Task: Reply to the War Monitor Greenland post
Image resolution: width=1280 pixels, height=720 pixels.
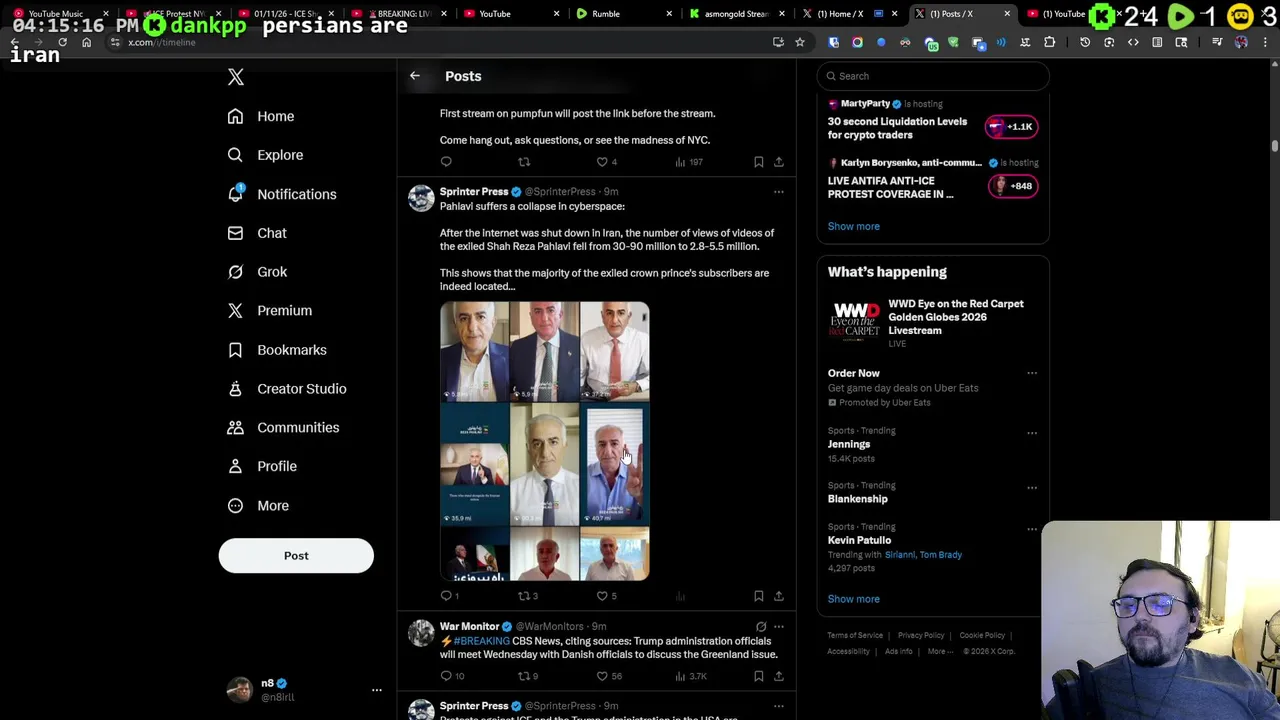Action: (452, 676)
